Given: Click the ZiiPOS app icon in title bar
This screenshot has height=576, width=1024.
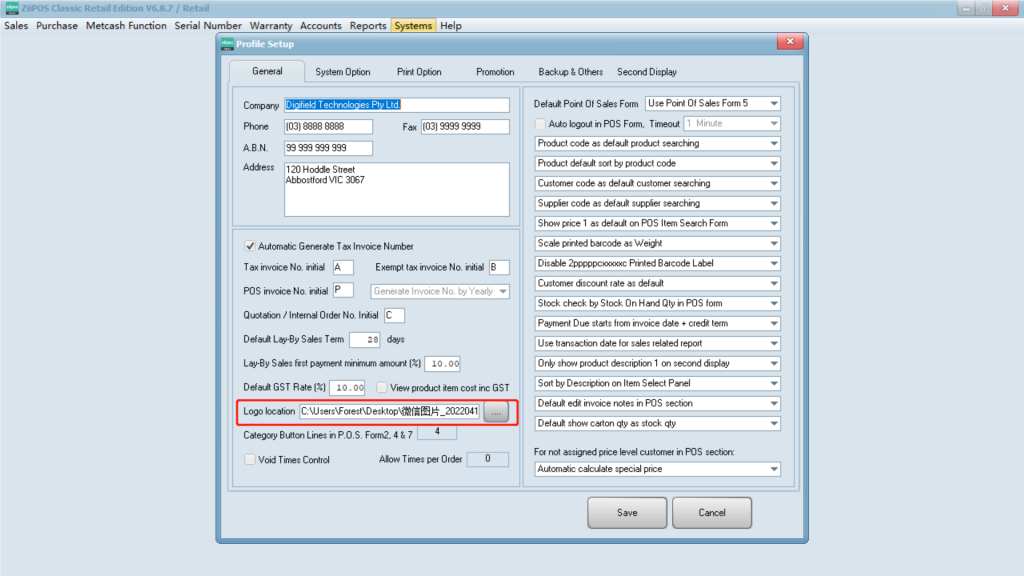Looking at the screenshot, I should tap(12, 8).
